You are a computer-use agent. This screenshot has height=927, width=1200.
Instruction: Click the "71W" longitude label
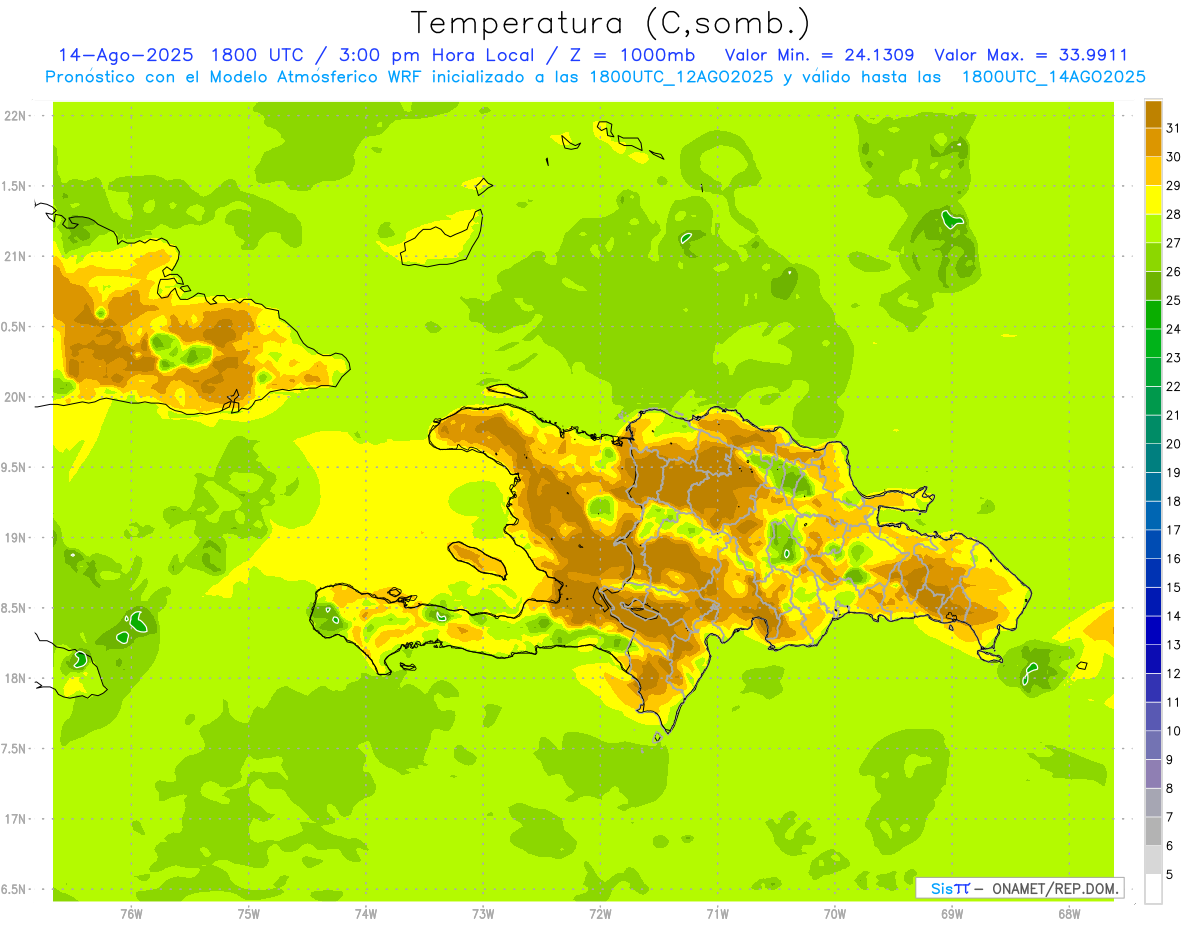(717, 915)
